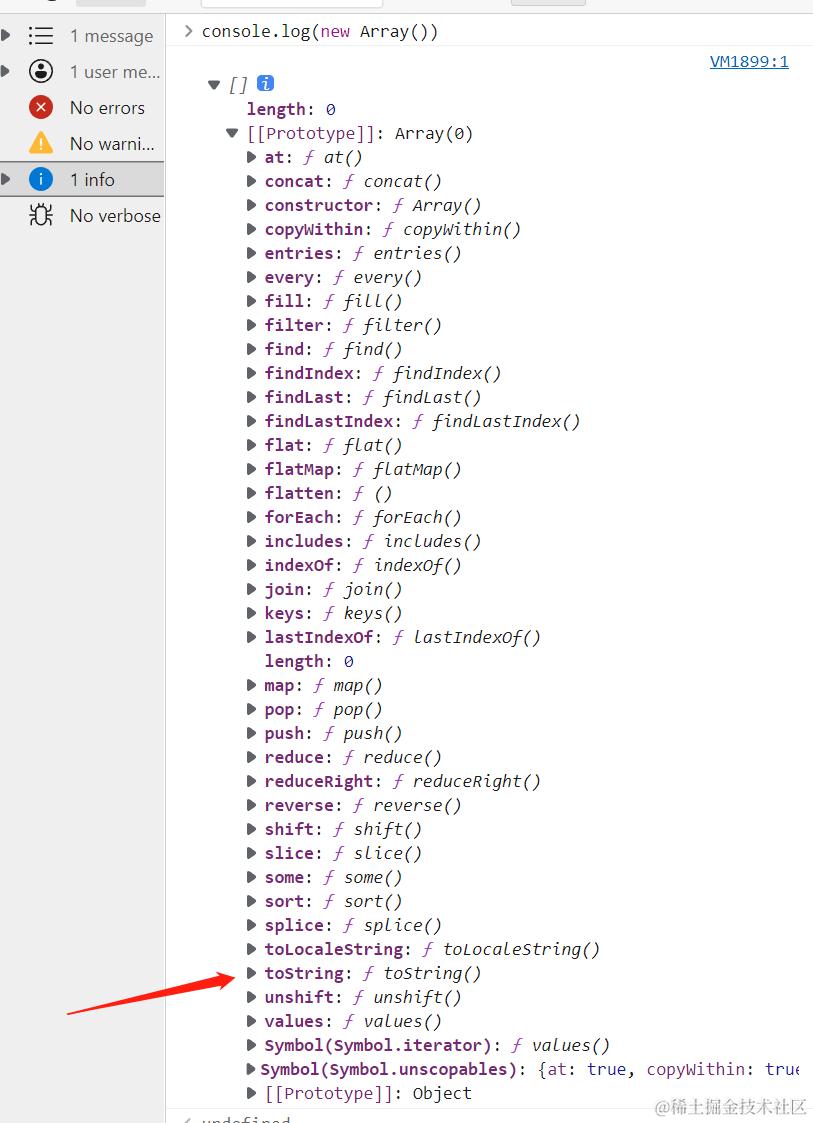
Task: Open the VM1899:1 source link
Action: tap(749, 61)
